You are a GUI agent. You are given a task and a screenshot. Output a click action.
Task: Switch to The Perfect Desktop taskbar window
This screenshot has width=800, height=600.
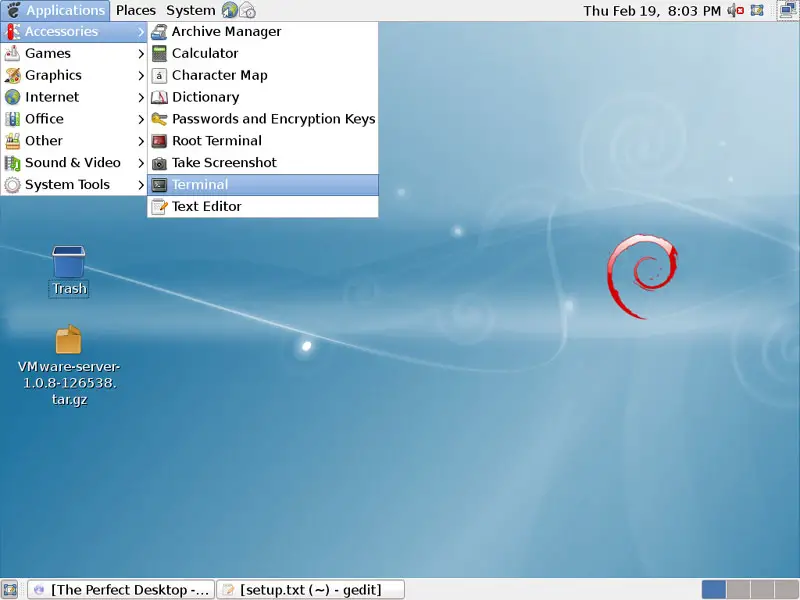pyautogui.click(x=121, y=590)
